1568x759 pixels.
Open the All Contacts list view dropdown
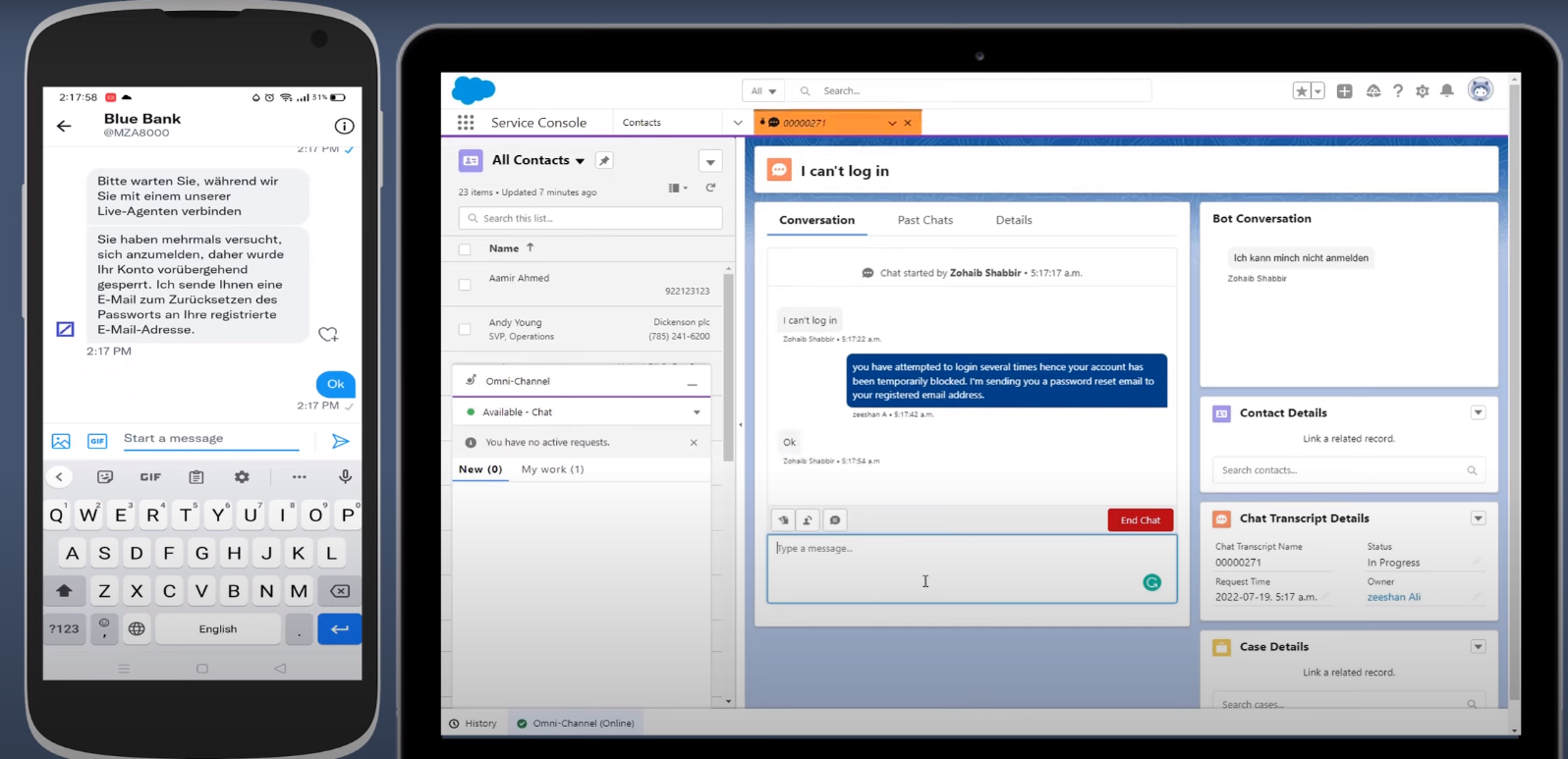(580, 161)
